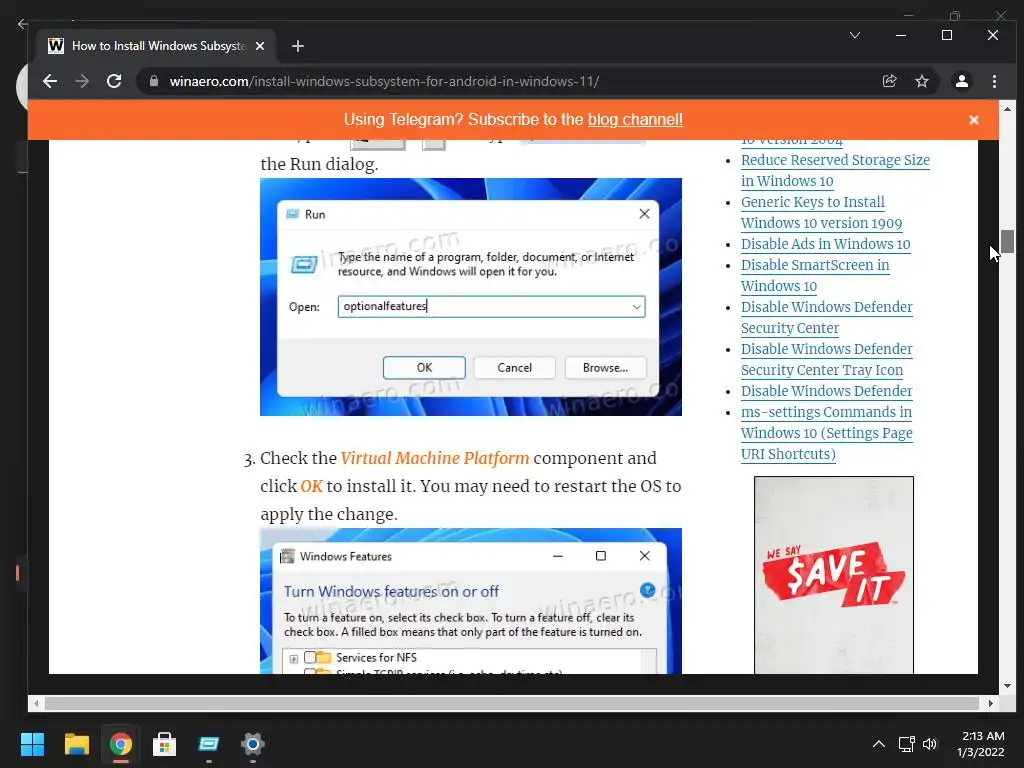This screenshot has height=768, width=1024.
Task: Open a new tab with the plus button
Action: pyautogui.click(x=298, y=46)
